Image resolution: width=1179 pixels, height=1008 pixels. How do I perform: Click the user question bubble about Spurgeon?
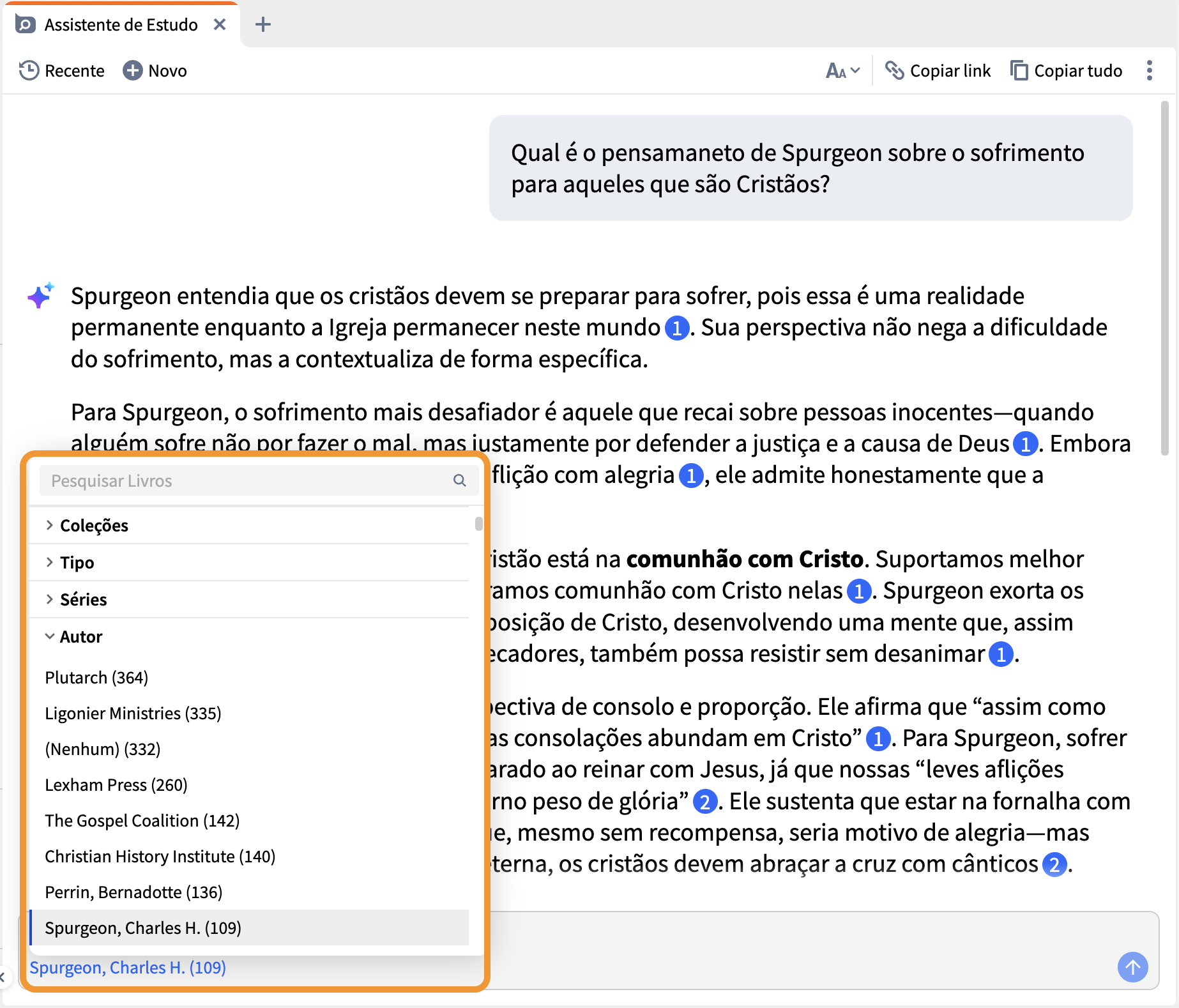coord(810,169)
